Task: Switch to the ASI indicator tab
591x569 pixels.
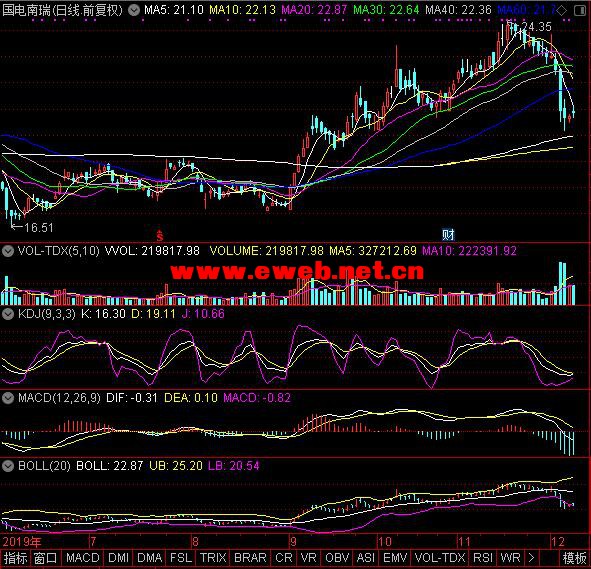Action: (366, 558)
